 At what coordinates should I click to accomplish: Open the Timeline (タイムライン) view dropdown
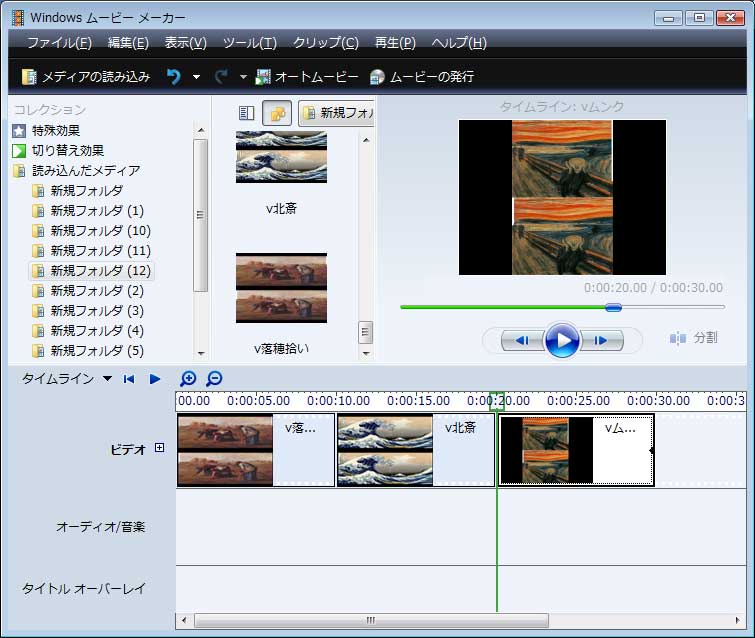click(x=67, y=379)
